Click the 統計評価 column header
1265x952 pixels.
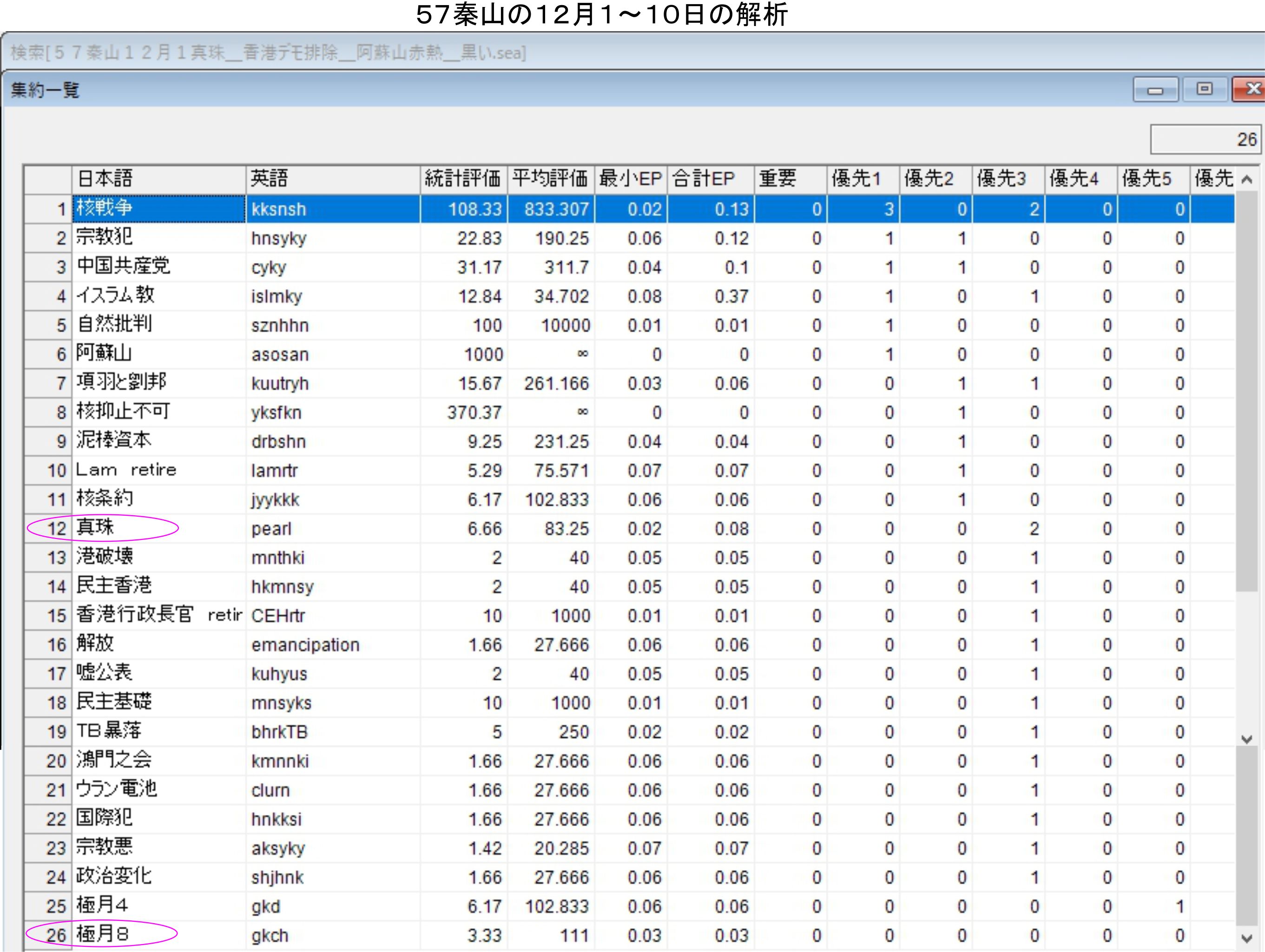tap(463, 179)
